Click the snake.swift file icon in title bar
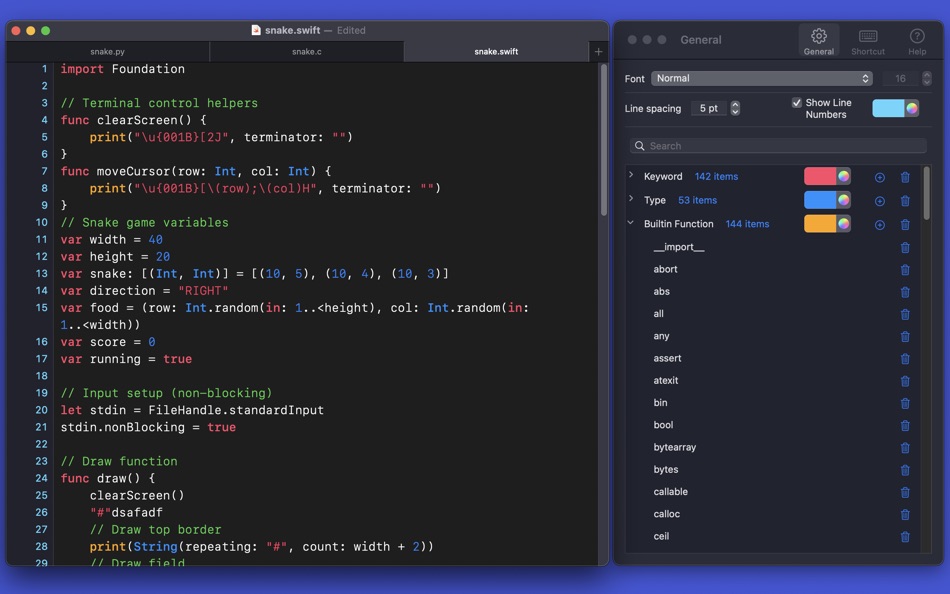Screen dimensions: 950x594 256,30
